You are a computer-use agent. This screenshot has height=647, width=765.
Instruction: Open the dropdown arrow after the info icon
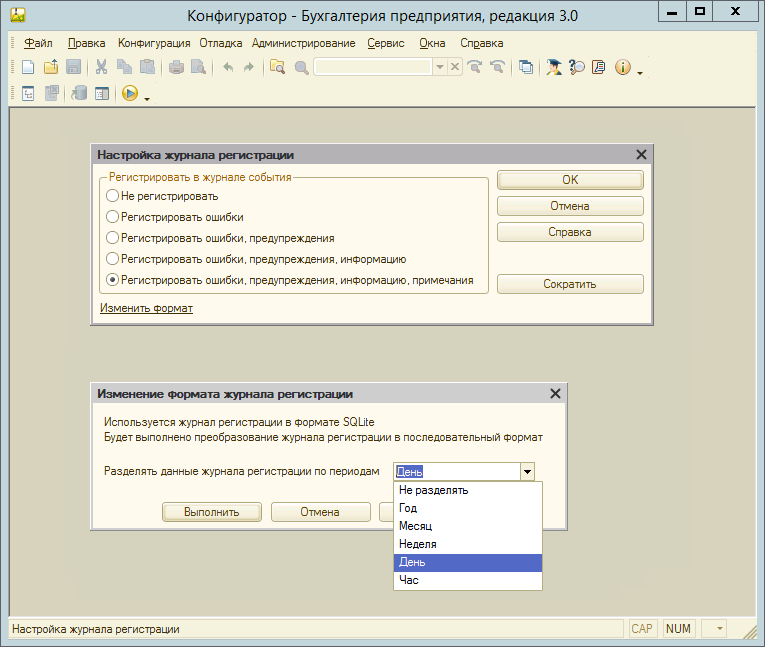pos(640,74)
